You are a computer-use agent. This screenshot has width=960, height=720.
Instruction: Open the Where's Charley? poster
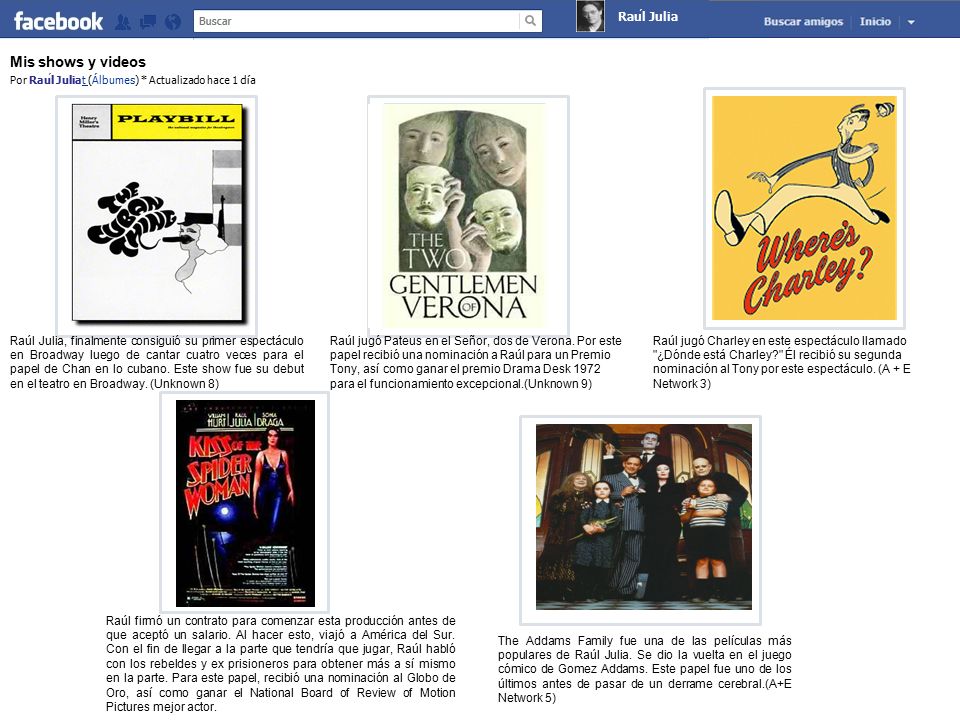(x=804, y=208)
